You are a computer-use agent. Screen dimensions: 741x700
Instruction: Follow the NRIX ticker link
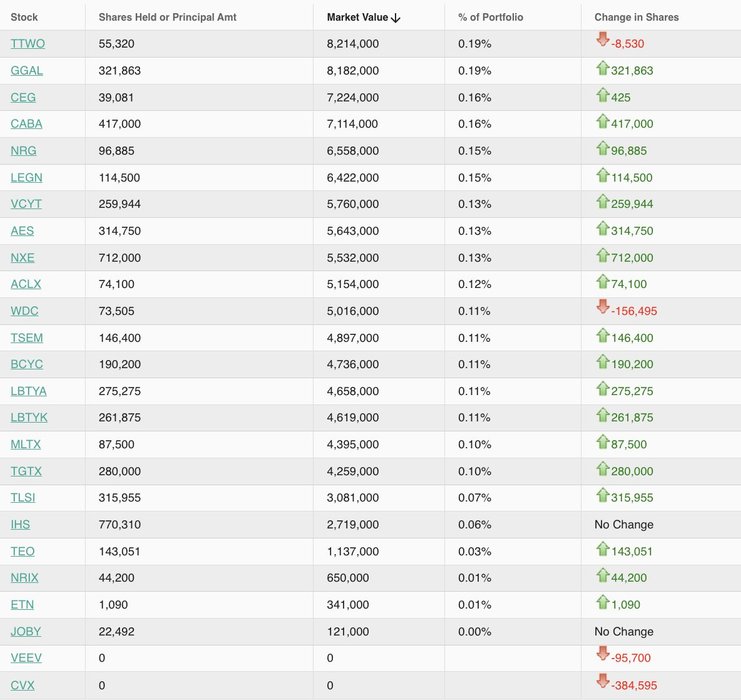pyautogui.click(x=25, y=578)
